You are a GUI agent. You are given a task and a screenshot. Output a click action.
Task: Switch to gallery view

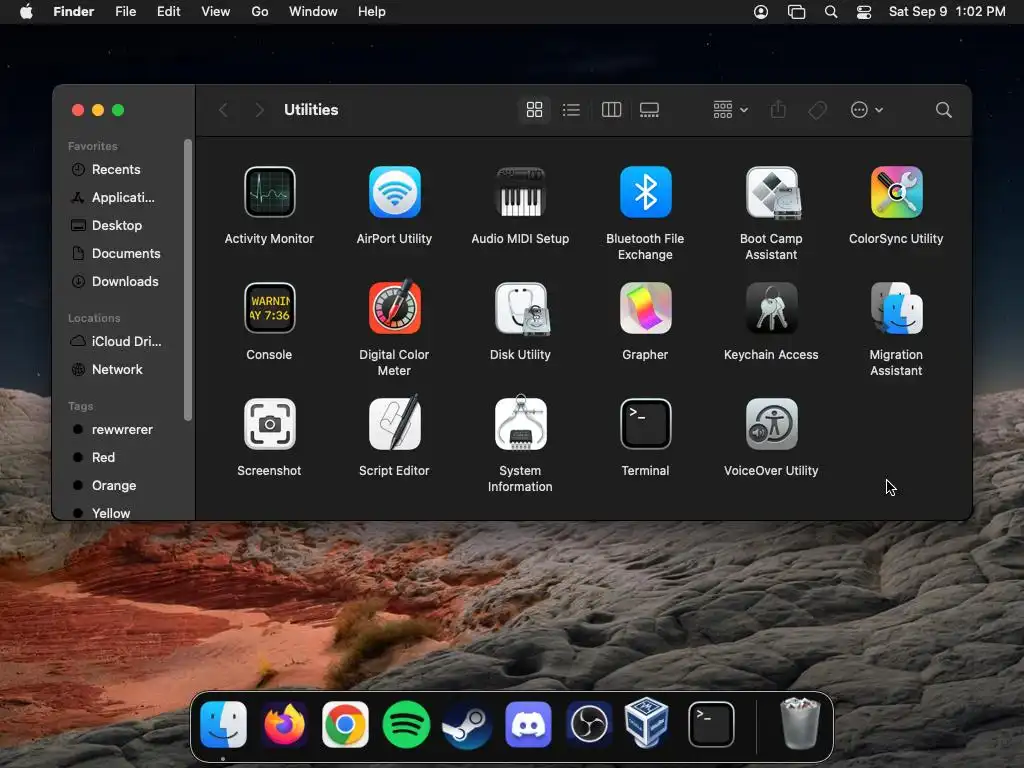click(x=649, y=110)
